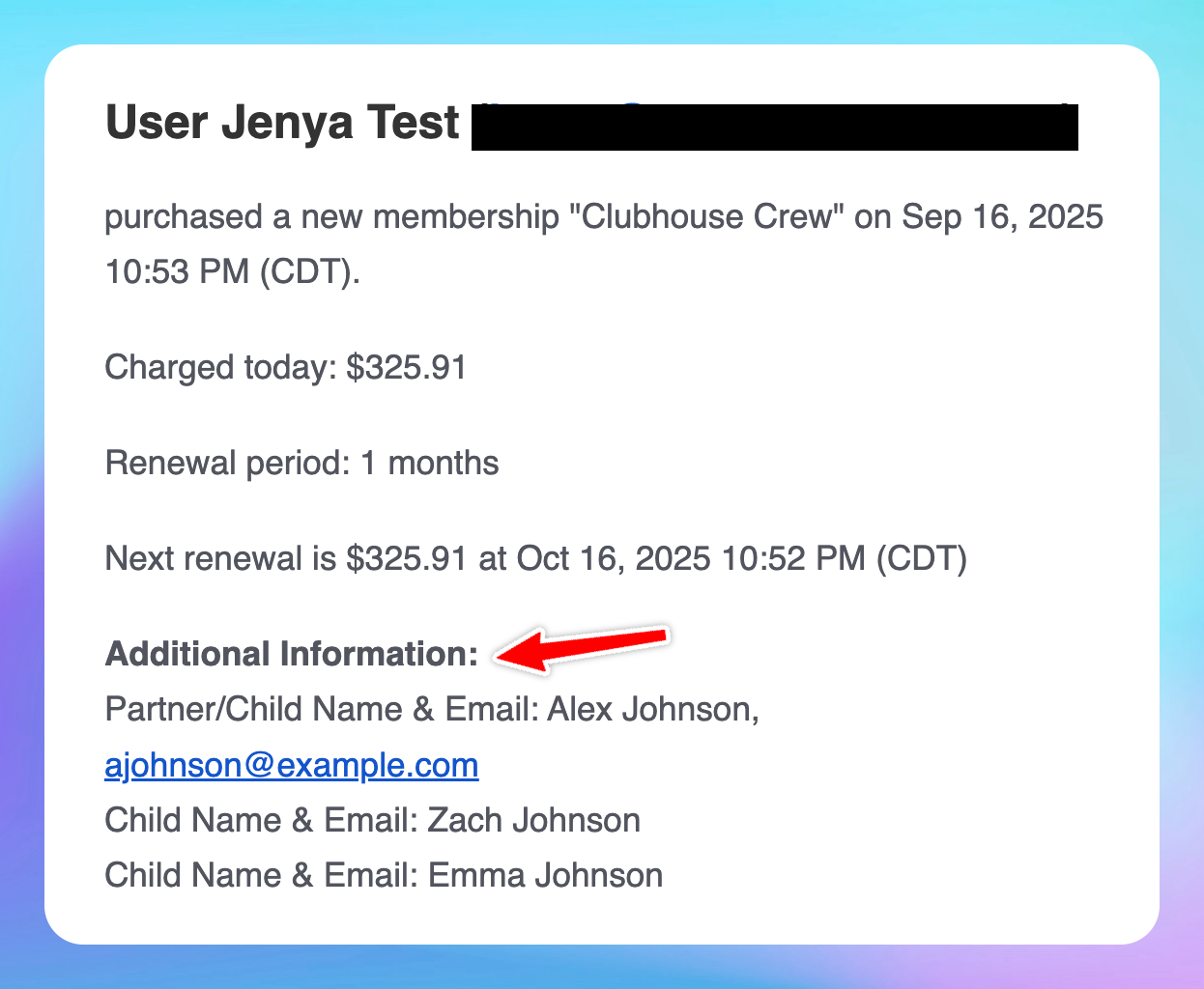Click the User Jenya Test heading
The width and height of the screenshot is (1204, 989).
click(x=282, y=124)
